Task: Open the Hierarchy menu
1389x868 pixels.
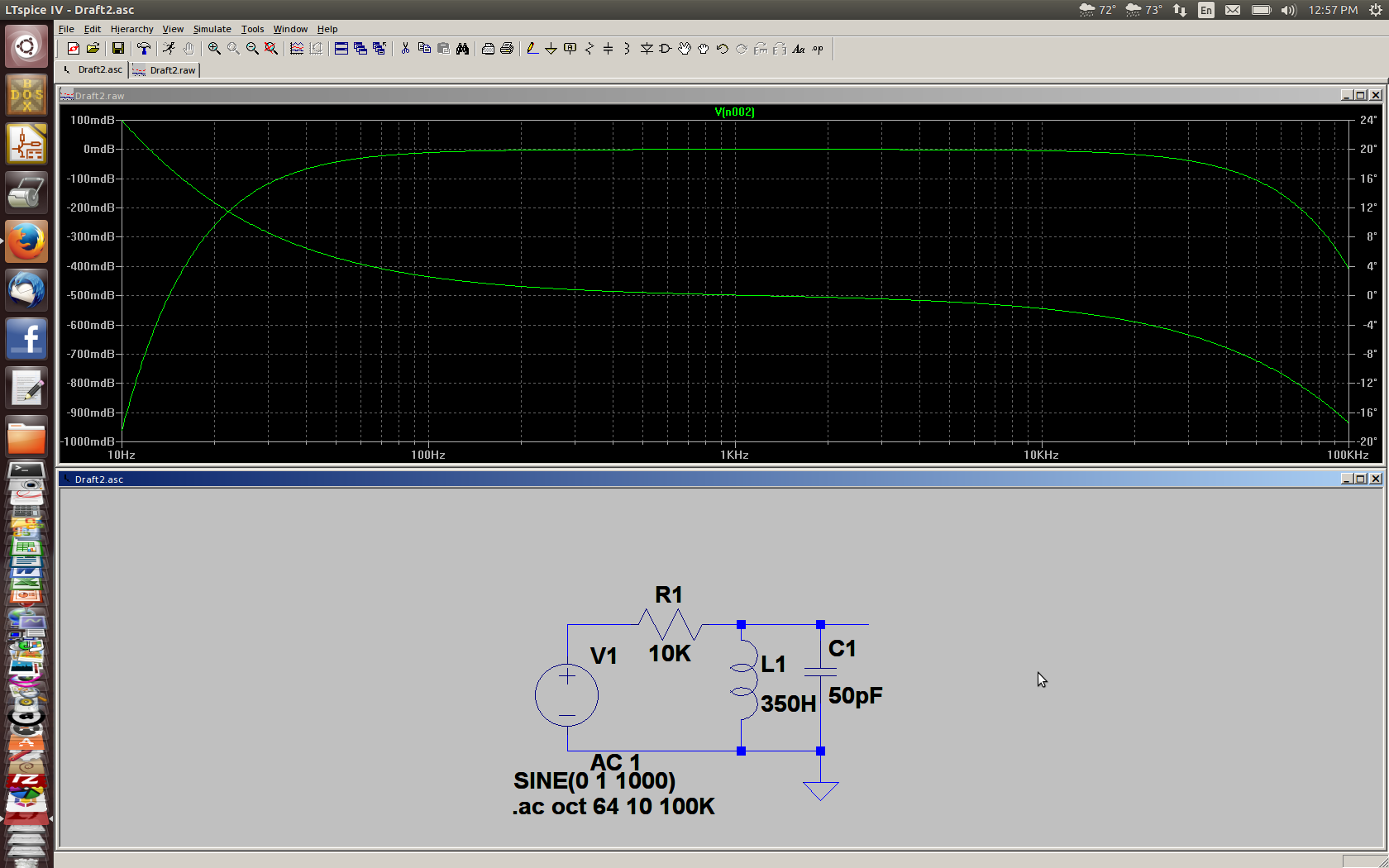Action: pyautogui.click(x=131, y=29)
